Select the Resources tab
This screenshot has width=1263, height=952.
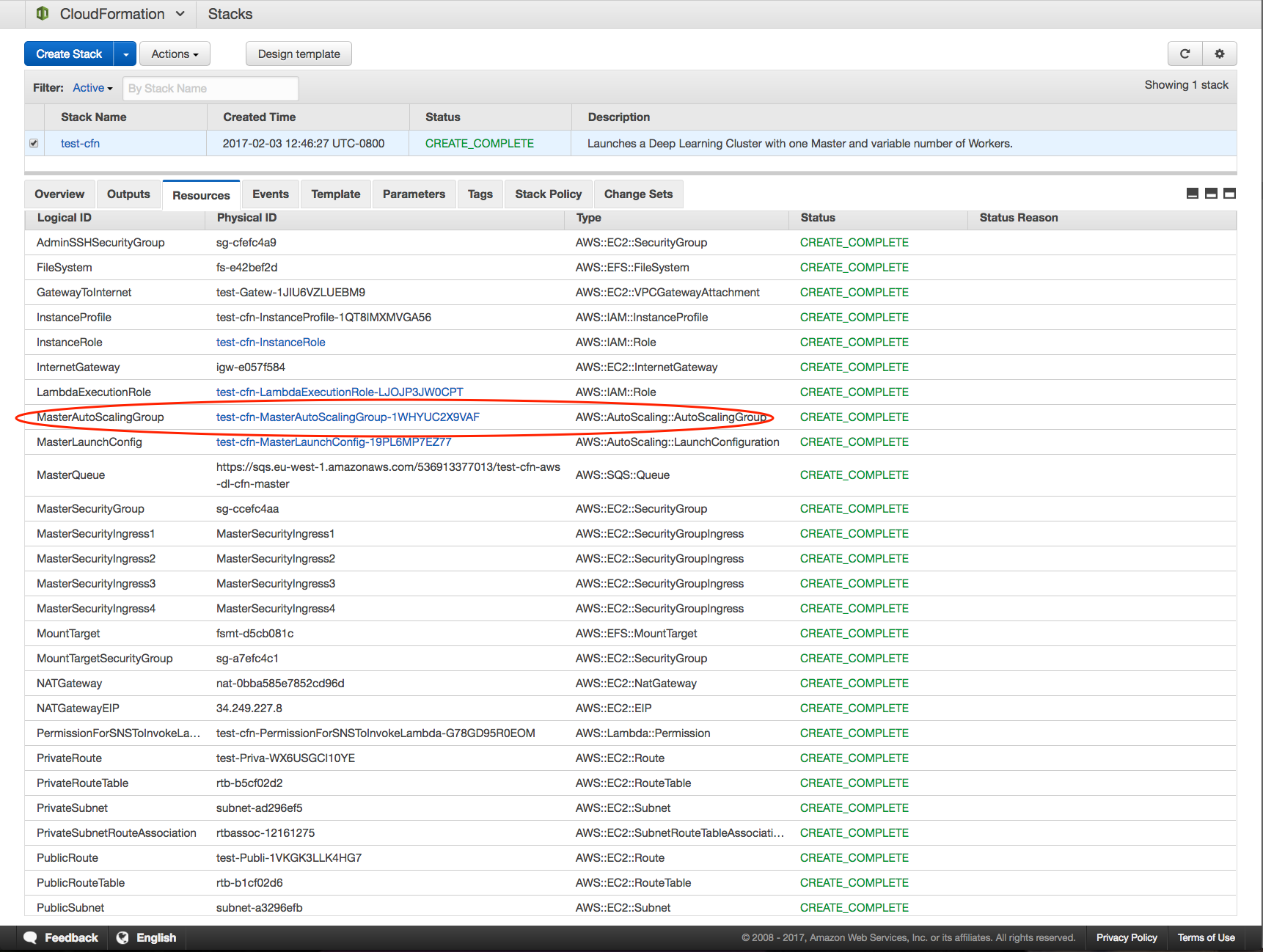tap(201, 195)
